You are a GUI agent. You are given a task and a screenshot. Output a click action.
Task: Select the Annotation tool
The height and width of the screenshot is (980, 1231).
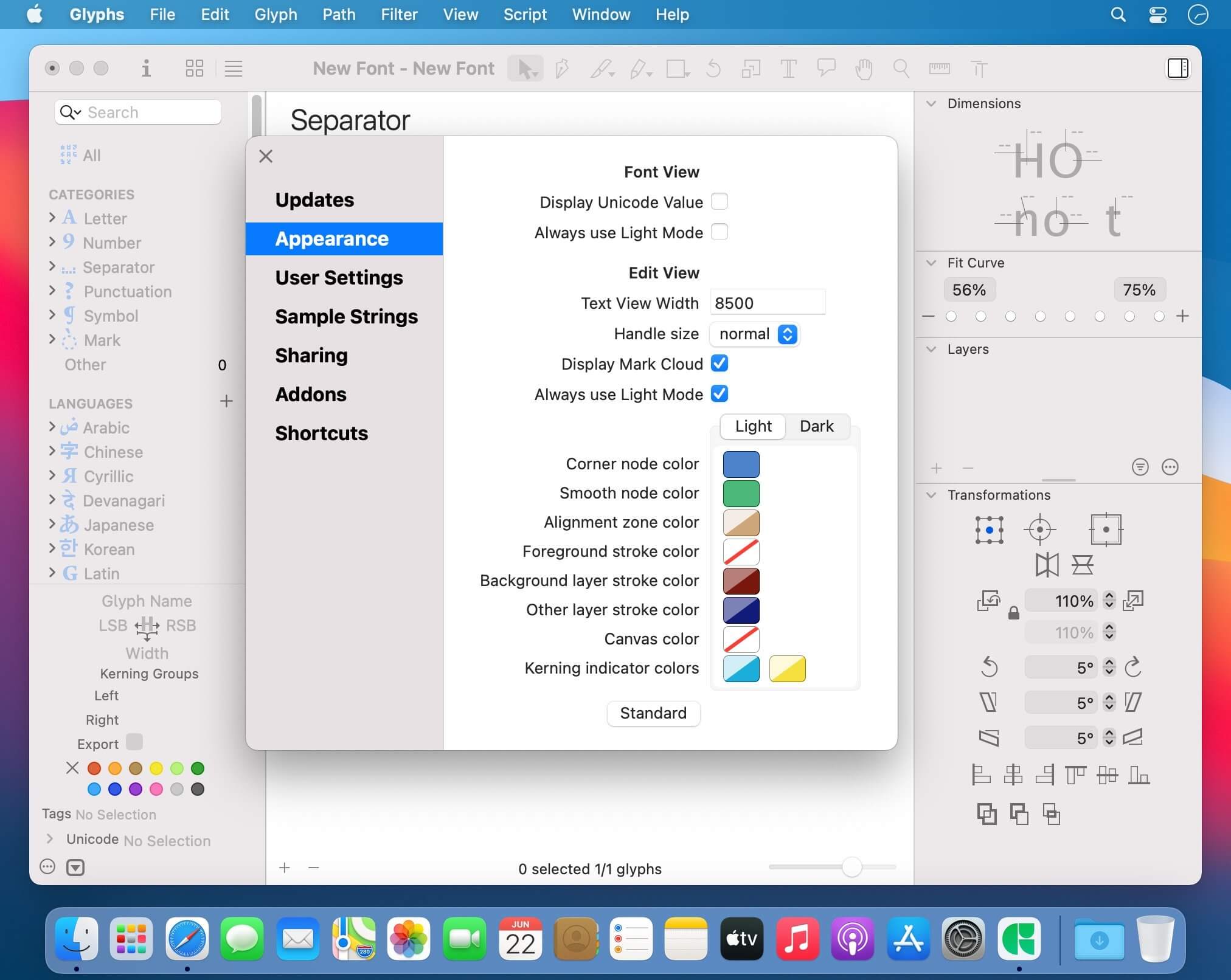826,69
